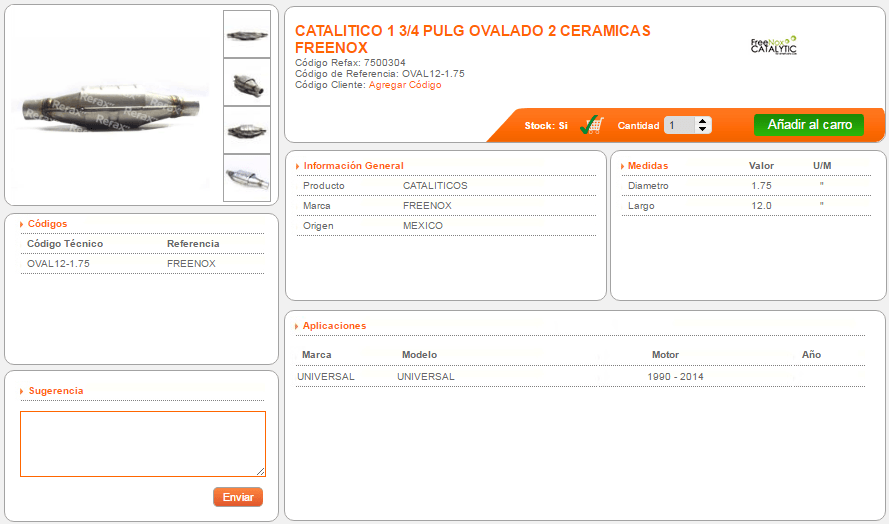The height and width of the screenshot is (524, 889).
Task: Click the Valor column header
Action: coord(761,166)
